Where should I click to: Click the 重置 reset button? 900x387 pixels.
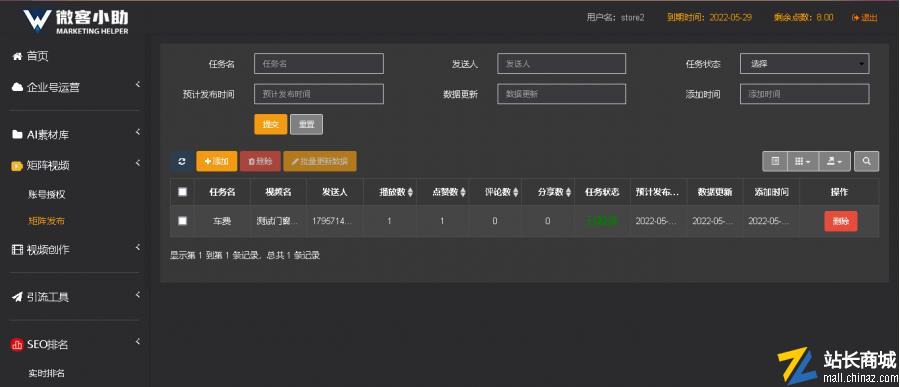307,124
